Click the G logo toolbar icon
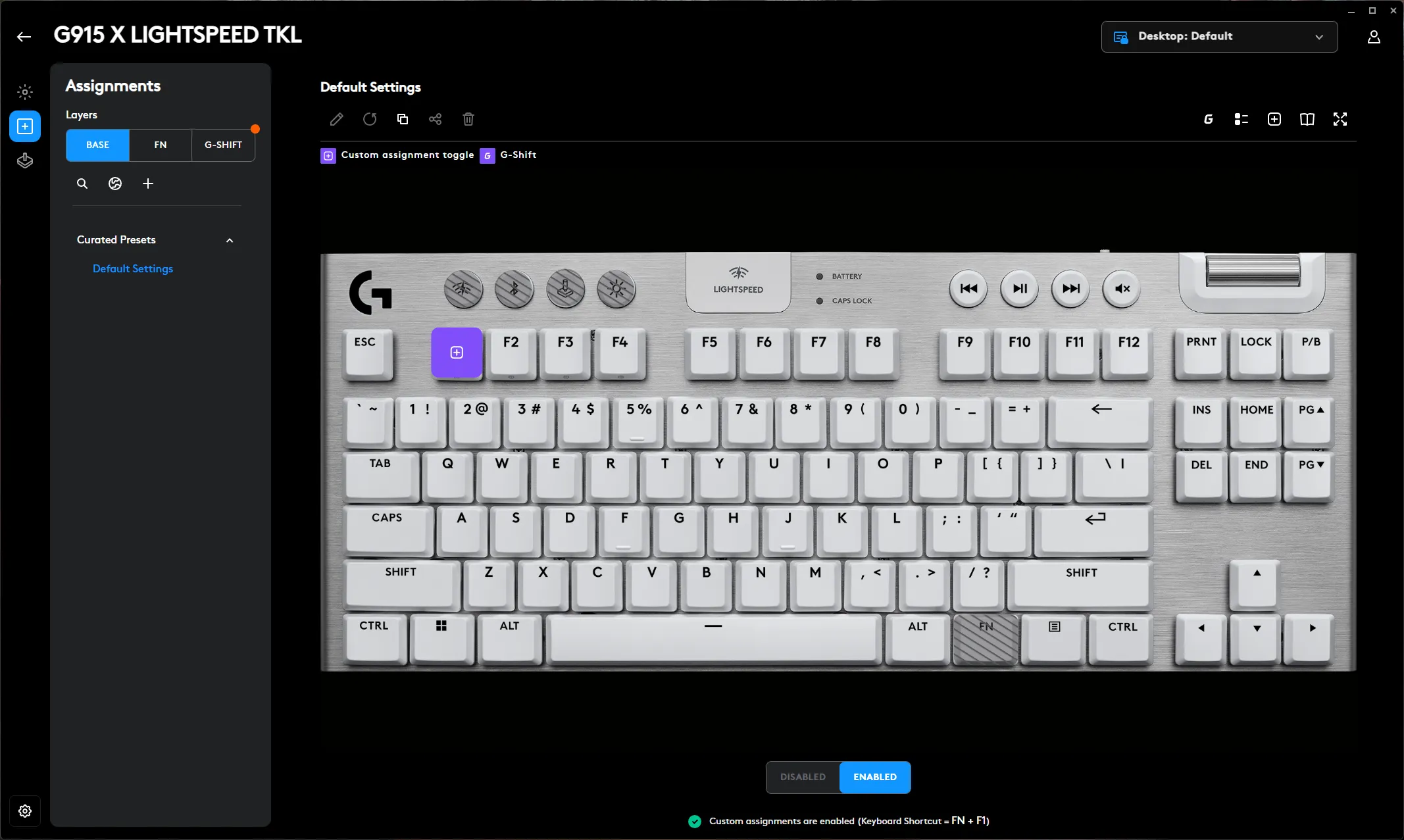Viewport: 1404px width, 840px height. pos(1209,119)
